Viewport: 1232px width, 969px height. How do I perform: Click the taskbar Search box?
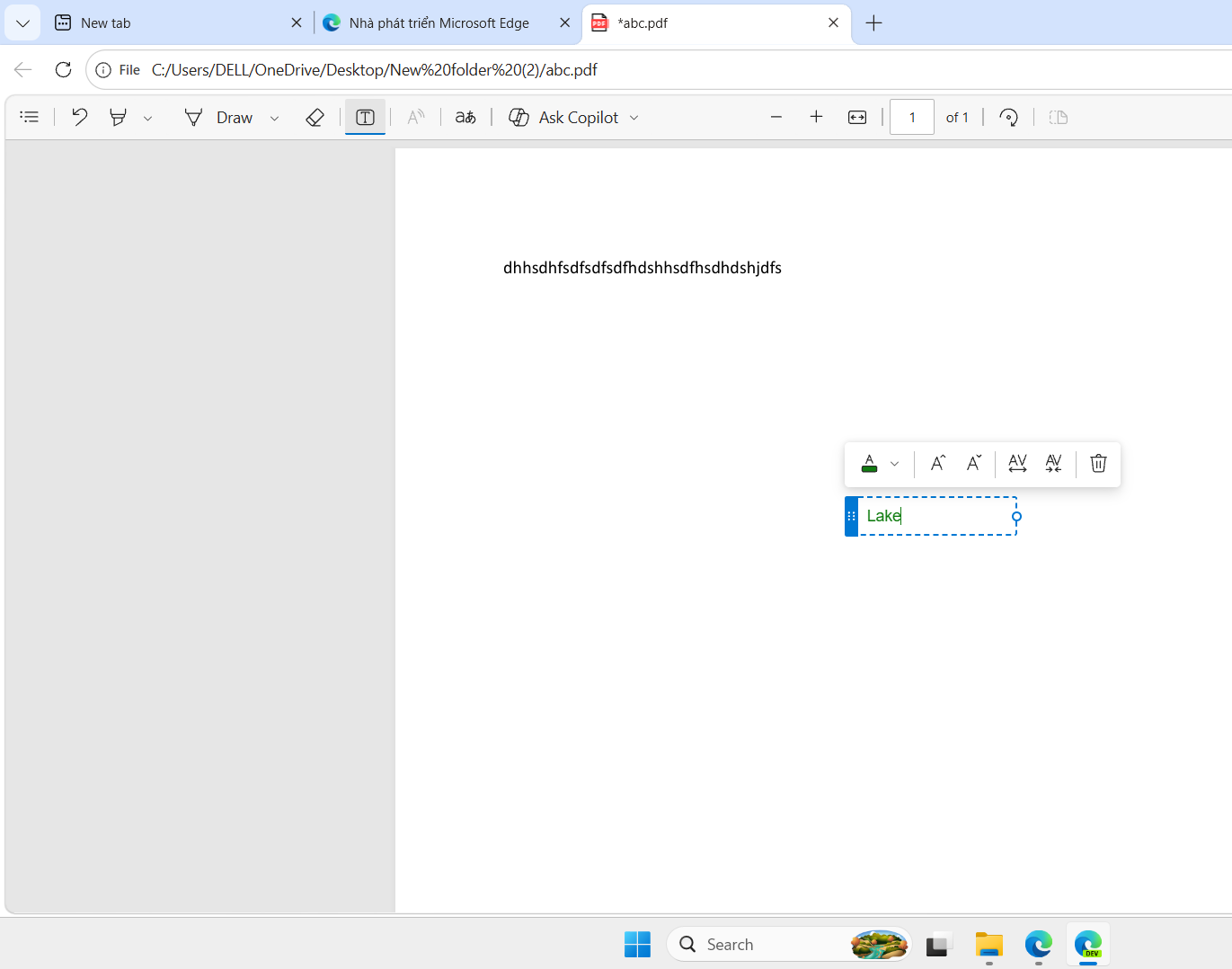tap(789, 945)
